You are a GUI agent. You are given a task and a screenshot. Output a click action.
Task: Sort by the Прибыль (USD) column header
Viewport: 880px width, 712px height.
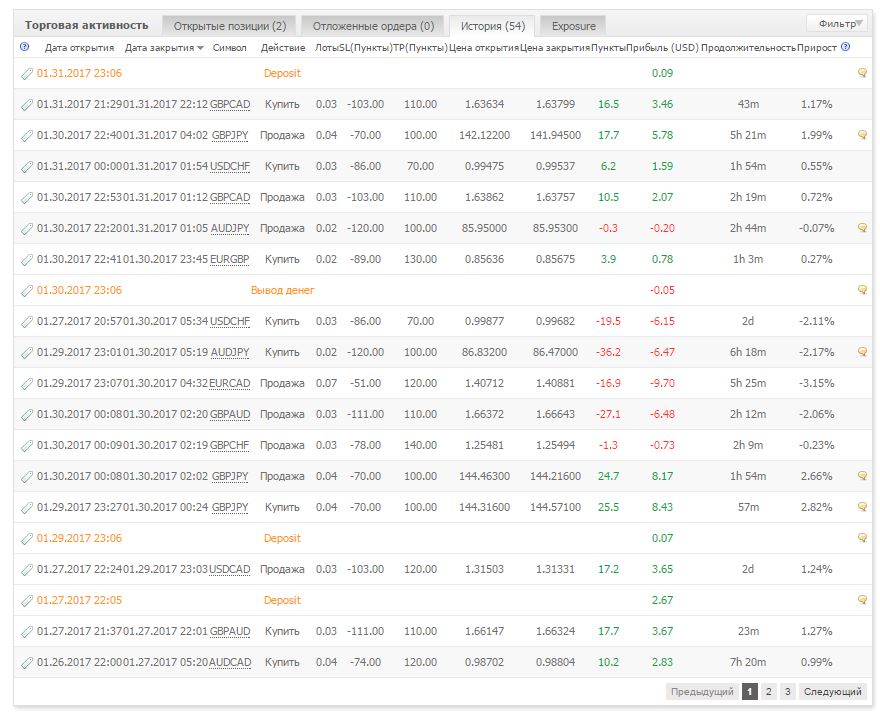click(x=662, y=48)
